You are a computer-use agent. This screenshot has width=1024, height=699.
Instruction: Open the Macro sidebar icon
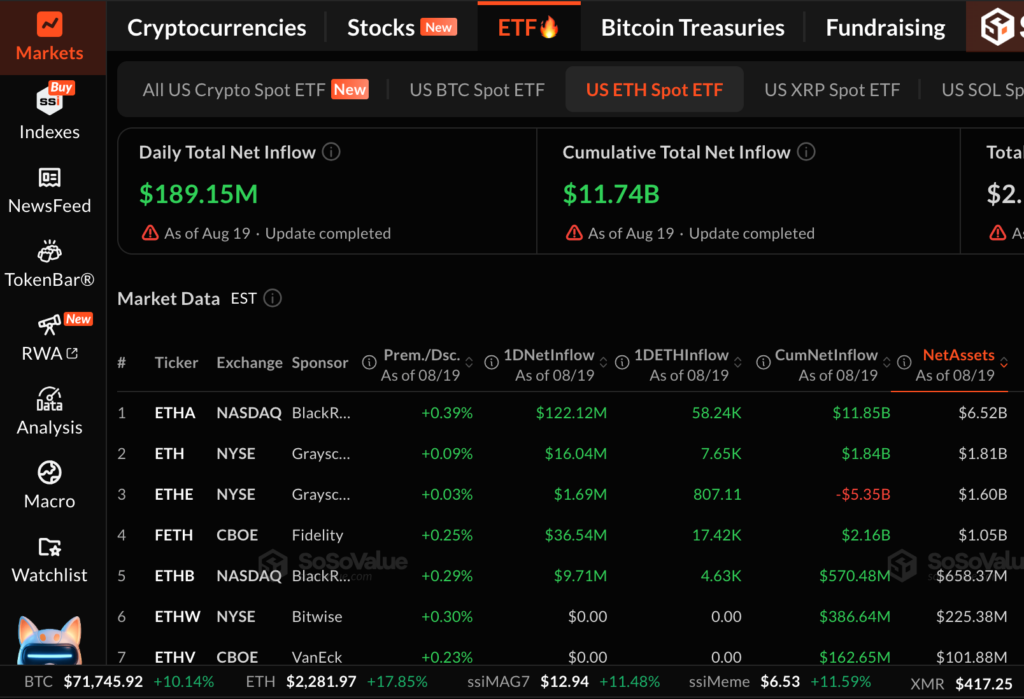click(50, 472)
